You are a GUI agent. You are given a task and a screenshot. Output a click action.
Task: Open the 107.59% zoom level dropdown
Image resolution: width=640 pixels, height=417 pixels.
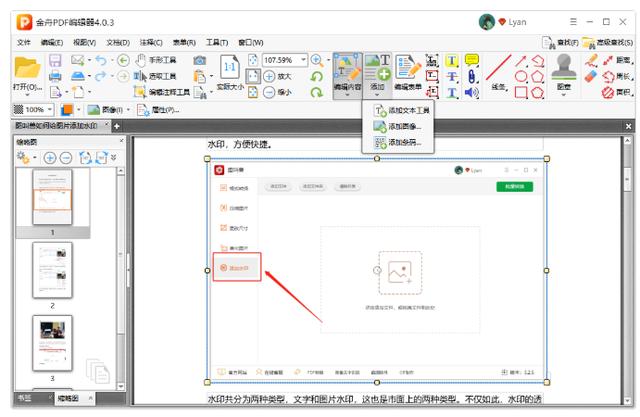click(303, 60)
